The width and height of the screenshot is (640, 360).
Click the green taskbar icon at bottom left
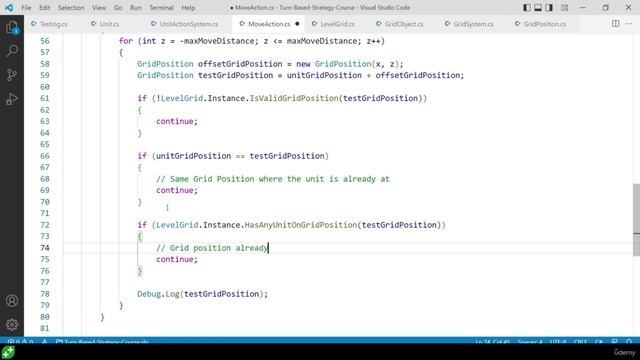[8, 352]
